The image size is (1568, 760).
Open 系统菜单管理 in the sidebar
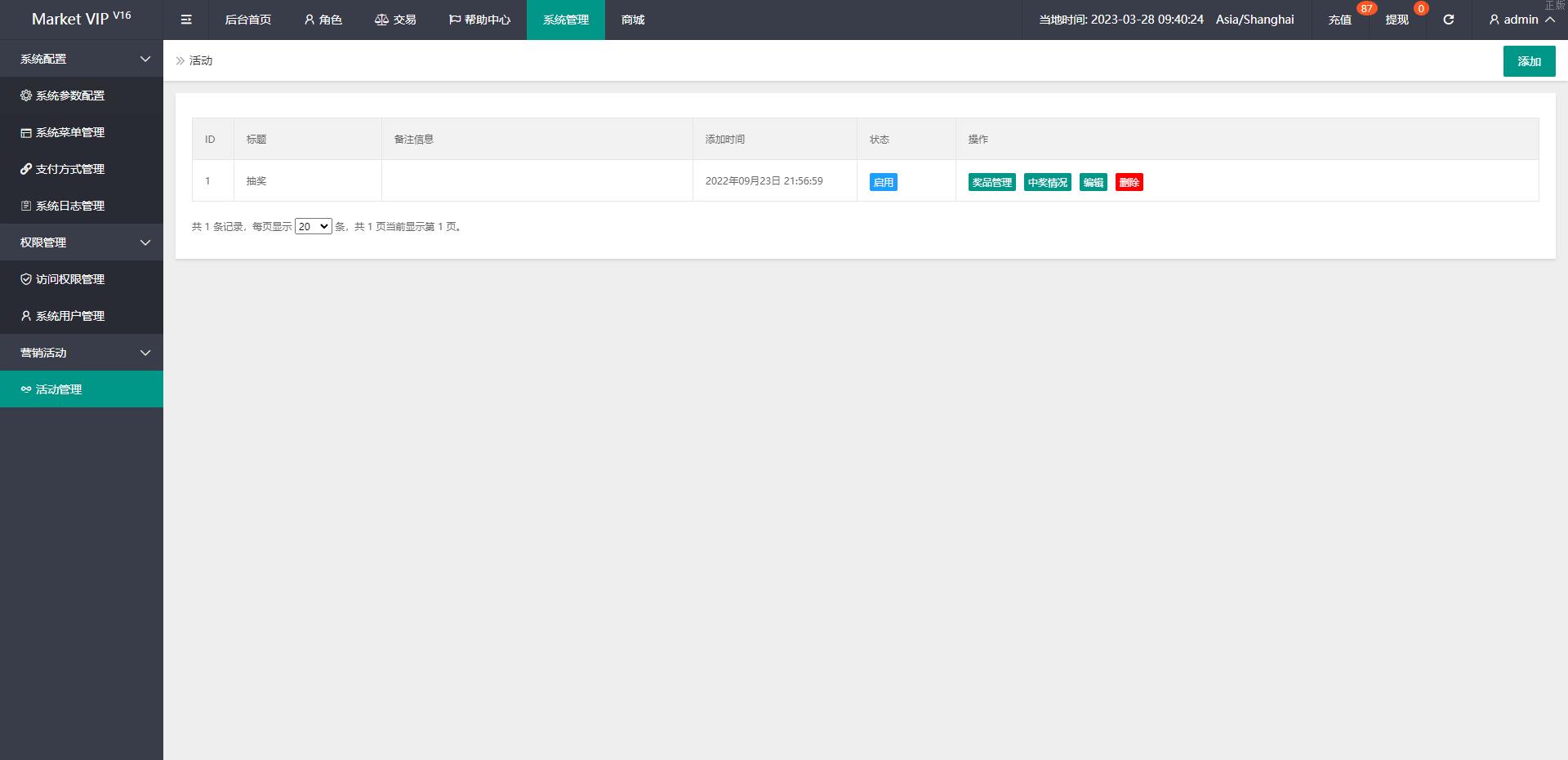click(x=70, y=132)
